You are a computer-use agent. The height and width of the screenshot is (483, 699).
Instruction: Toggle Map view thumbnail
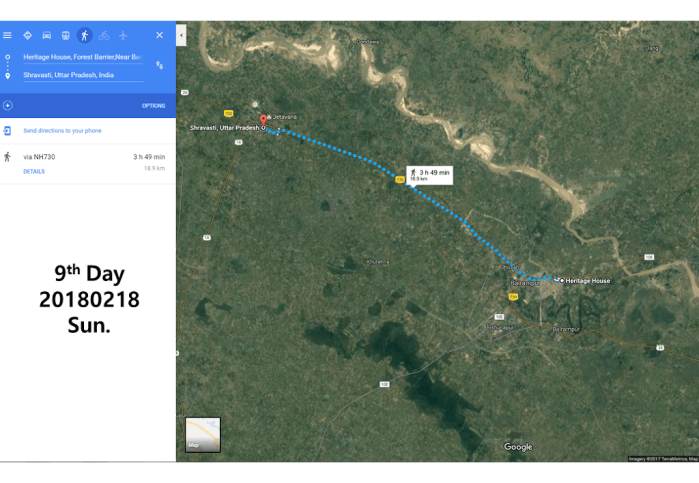(x=203, y=435)
